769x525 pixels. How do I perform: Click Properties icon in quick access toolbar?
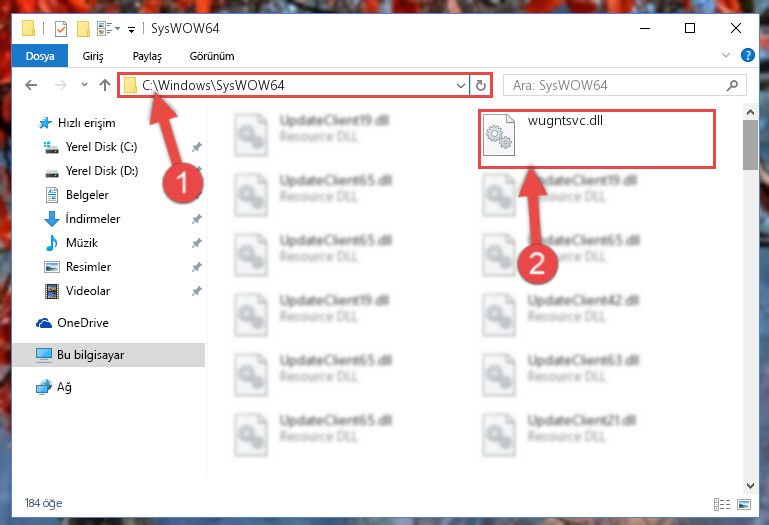click(x=61, y=29)
